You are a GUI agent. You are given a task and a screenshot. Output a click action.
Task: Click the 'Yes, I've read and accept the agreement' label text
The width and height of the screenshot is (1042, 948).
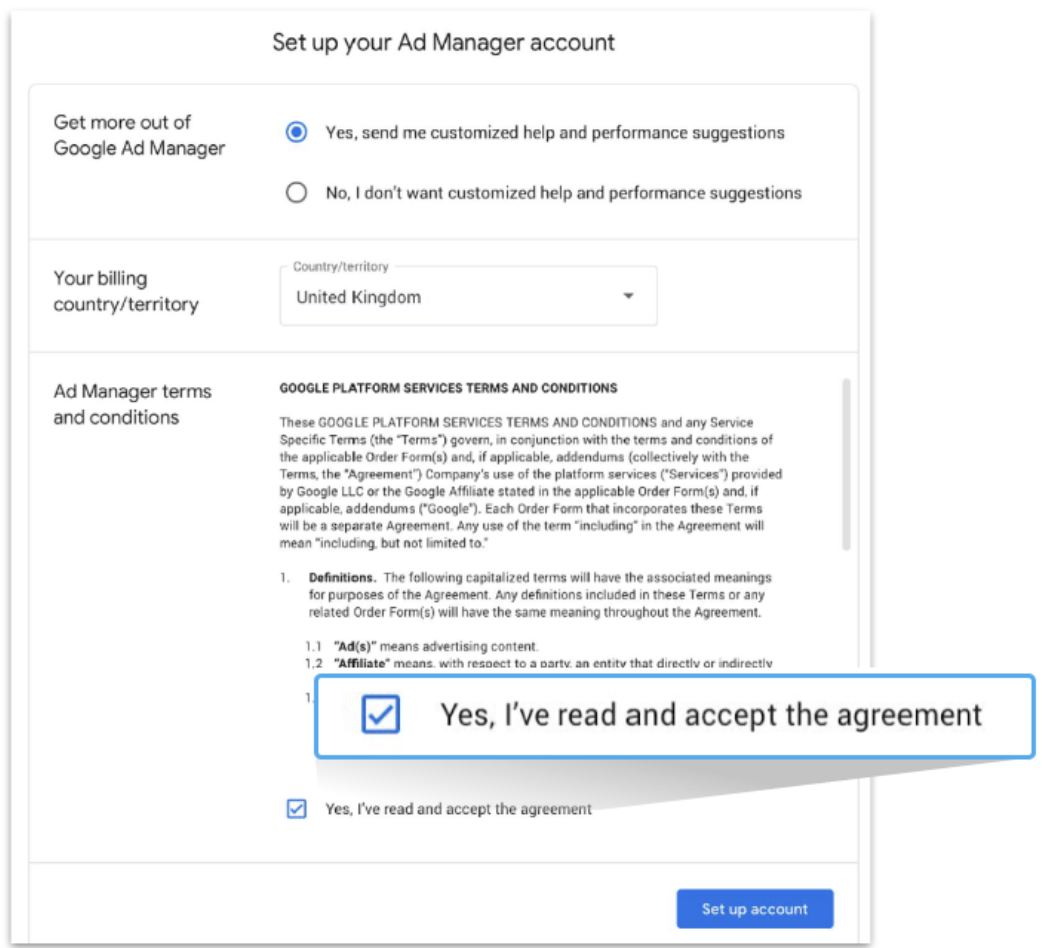coord(458,809)
